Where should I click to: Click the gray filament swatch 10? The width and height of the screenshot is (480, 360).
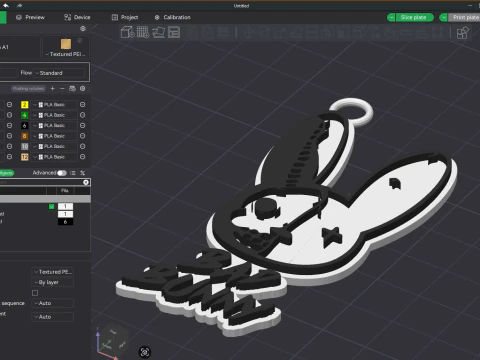(25, 146)
